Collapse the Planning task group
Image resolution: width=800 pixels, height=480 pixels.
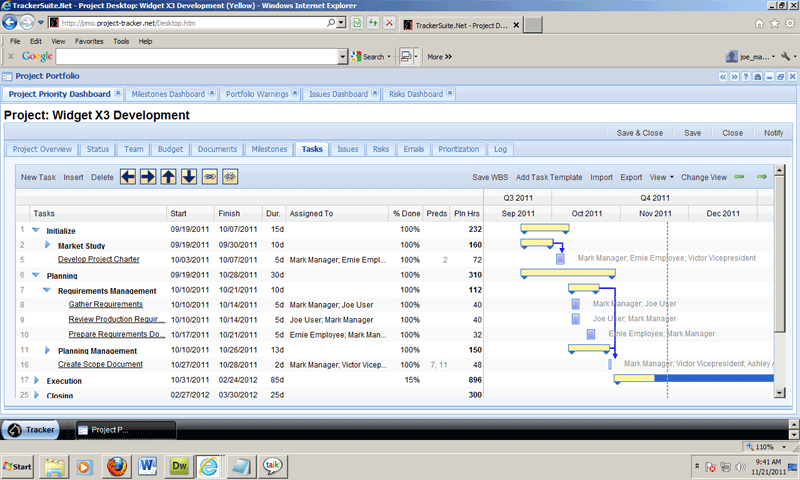(36, 275)
